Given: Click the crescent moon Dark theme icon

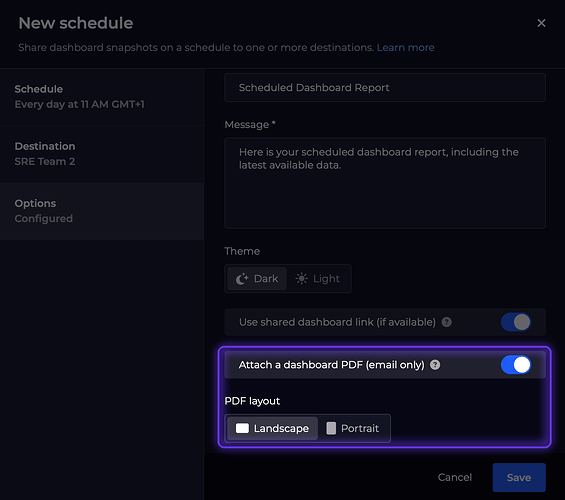Looking at the screenshot, I should 242,279.
